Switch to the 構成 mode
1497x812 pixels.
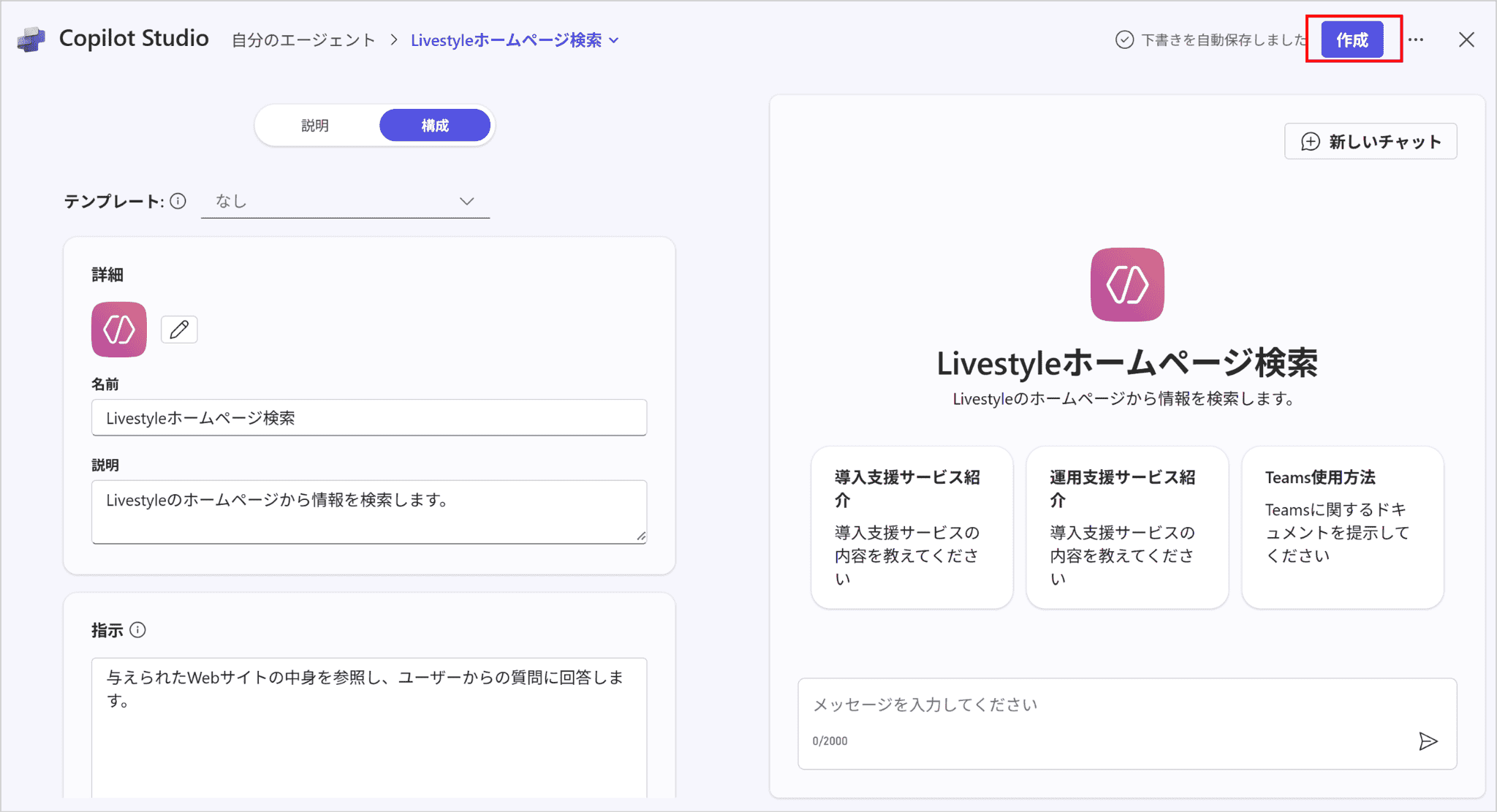tap(435, 126)
